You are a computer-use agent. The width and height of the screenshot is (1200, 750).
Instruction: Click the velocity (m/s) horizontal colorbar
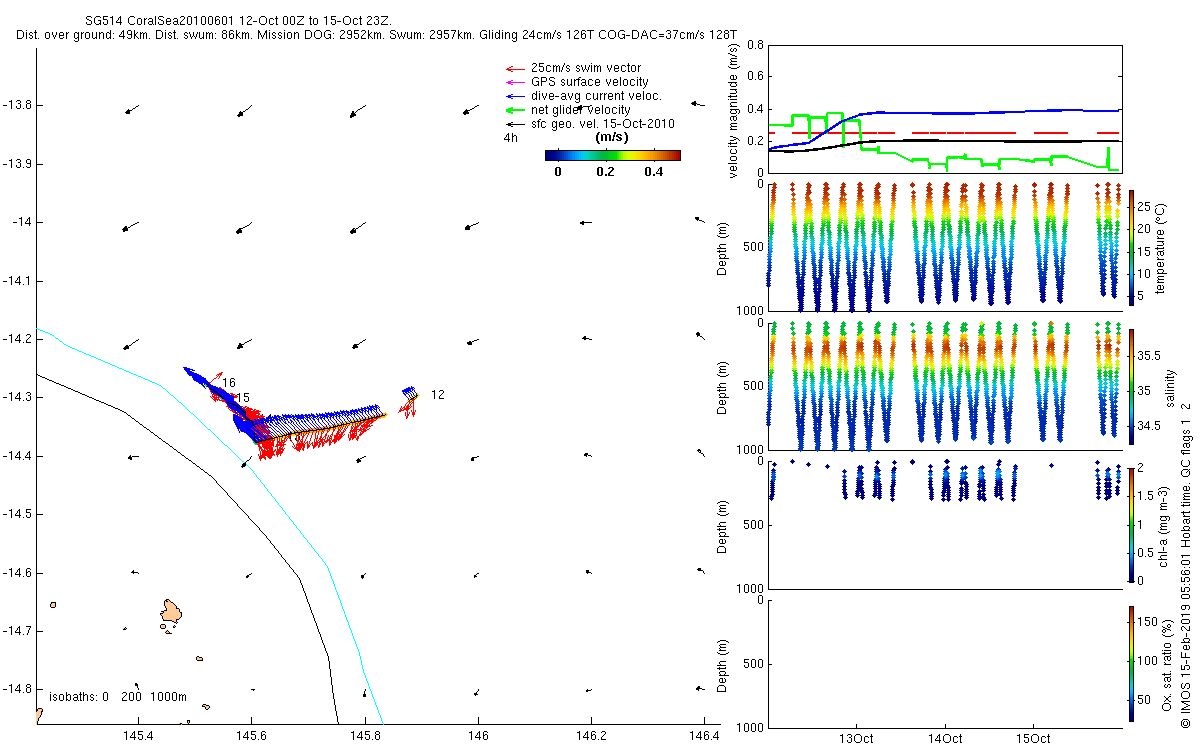tap(612, 155)
